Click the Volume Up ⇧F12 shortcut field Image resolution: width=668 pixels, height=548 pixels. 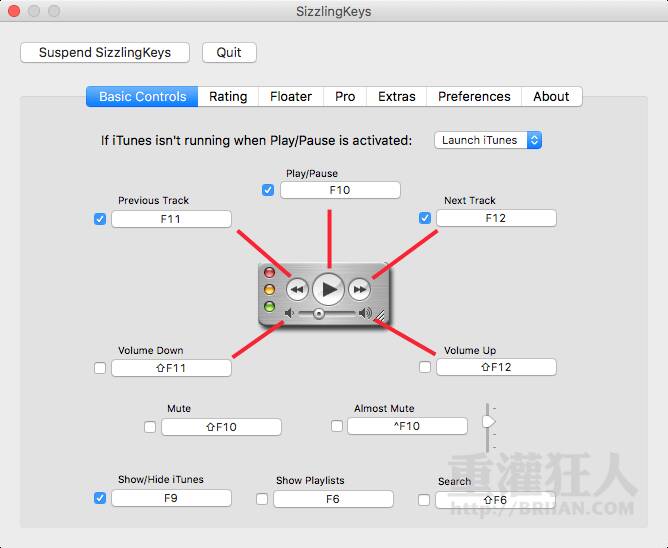point(496,367)
